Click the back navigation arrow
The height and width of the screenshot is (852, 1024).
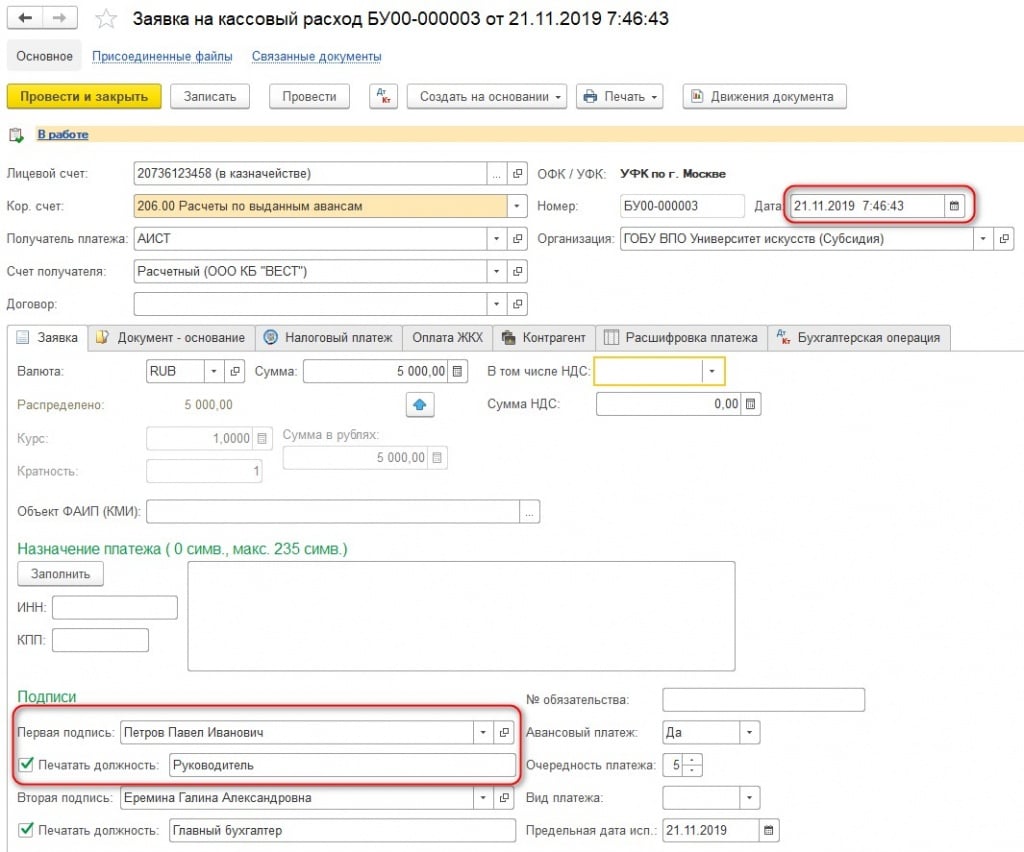click(x=25, y=19)
